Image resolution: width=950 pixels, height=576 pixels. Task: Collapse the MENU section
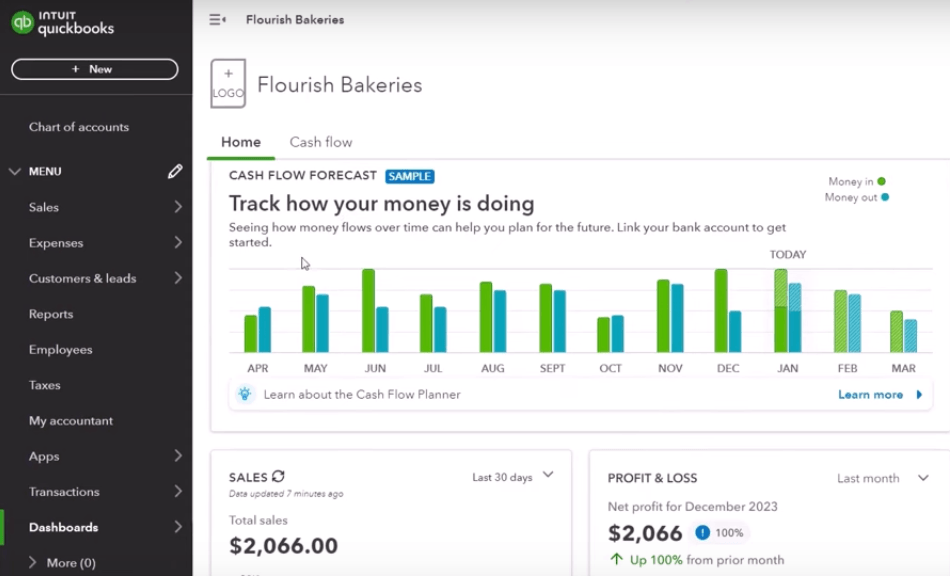[14, 171]
